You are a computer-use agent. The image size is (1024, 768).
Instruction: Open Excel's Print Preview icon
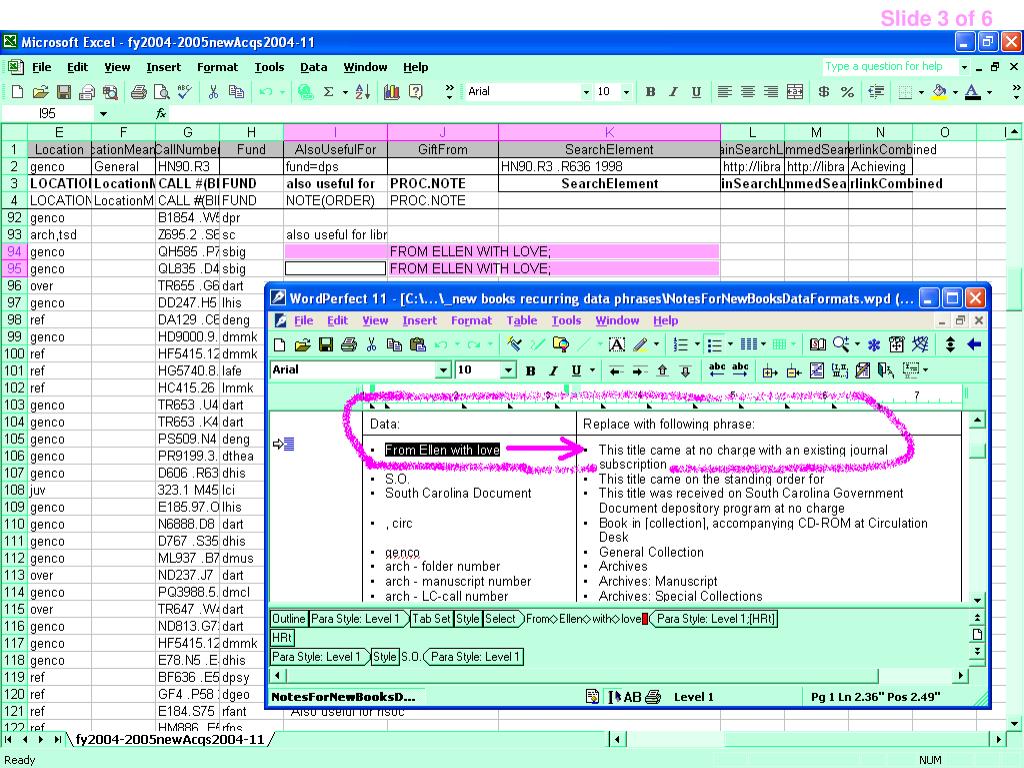click(161, 92)
